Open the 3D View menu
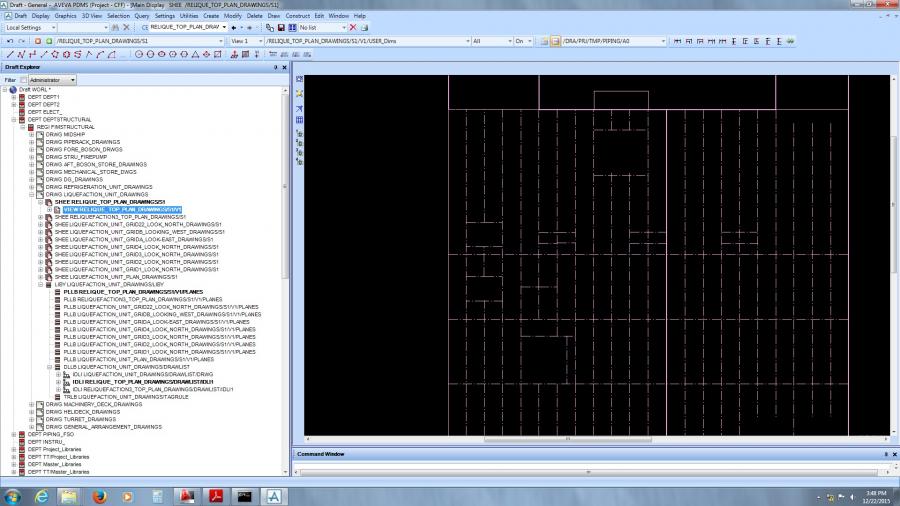Screen dimensions: 900x506 coord(92,16)
